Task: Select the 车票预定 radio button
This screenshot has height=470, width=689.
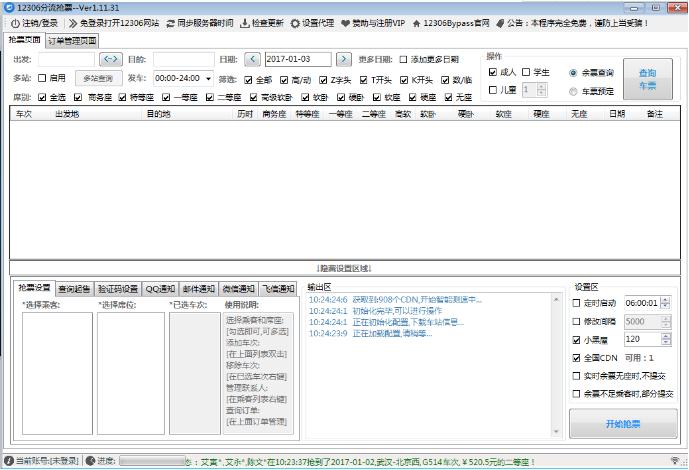Action: [x=573, y=91]
